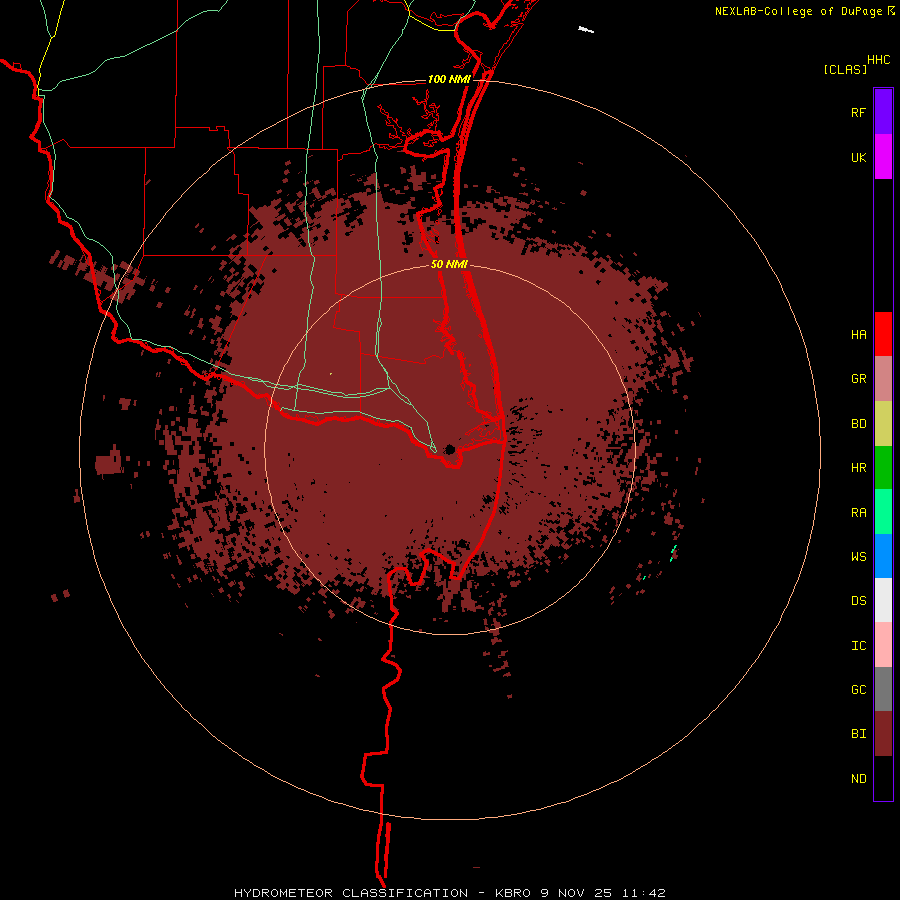Click the HA red legend swatch
Screen dimensions: 900x900
pyautogui.click(x=883, y=334)
